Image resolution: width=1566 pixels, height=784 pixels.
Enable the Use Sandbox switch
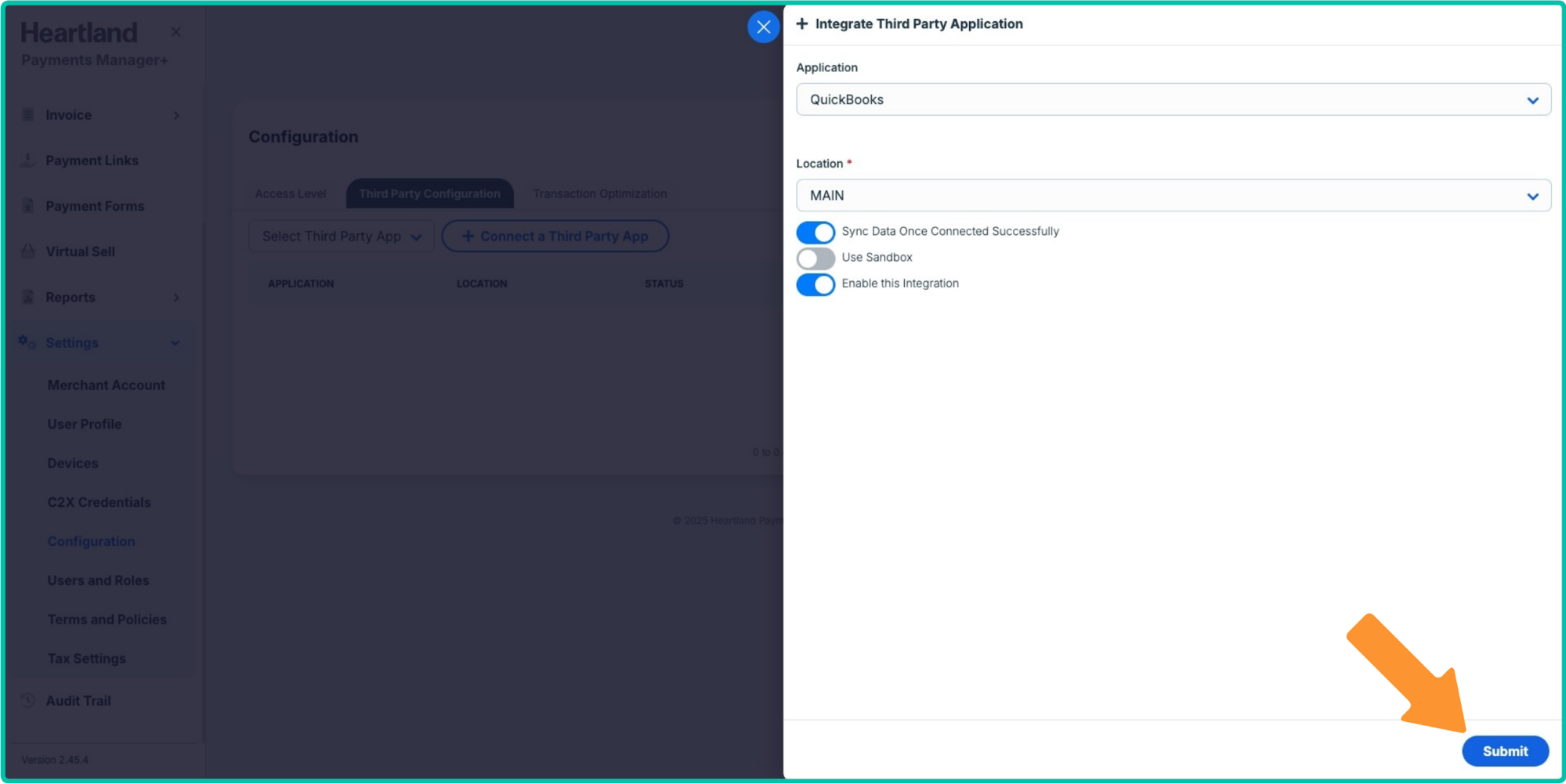tap(816, 258)
